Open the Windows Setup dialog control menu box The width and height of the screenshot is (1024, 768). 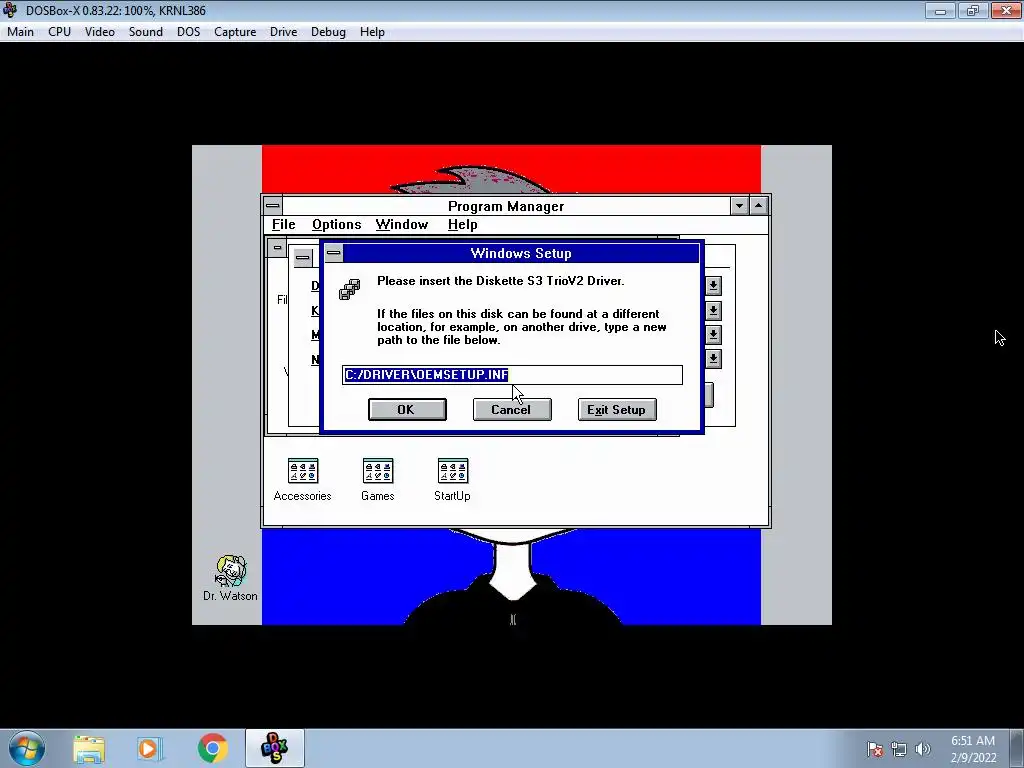coord(334,253)
